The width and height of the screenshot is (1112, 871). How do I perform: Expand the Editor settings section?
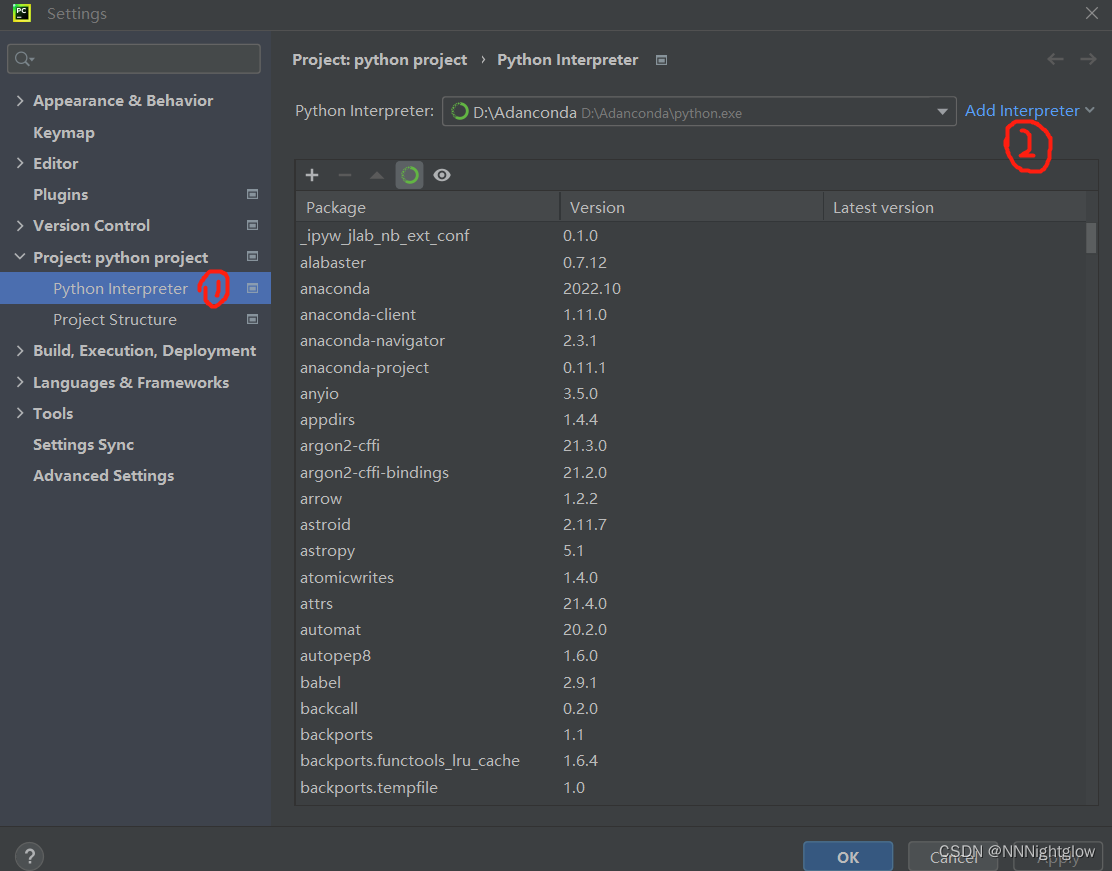pyautogui.click(x=20, y=163)
